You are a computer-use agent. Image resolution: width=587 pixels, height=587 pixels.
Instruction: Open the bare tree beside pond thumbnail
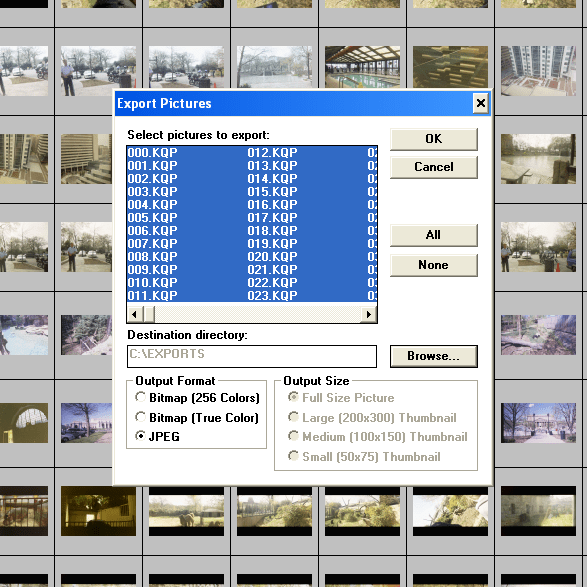274,67
